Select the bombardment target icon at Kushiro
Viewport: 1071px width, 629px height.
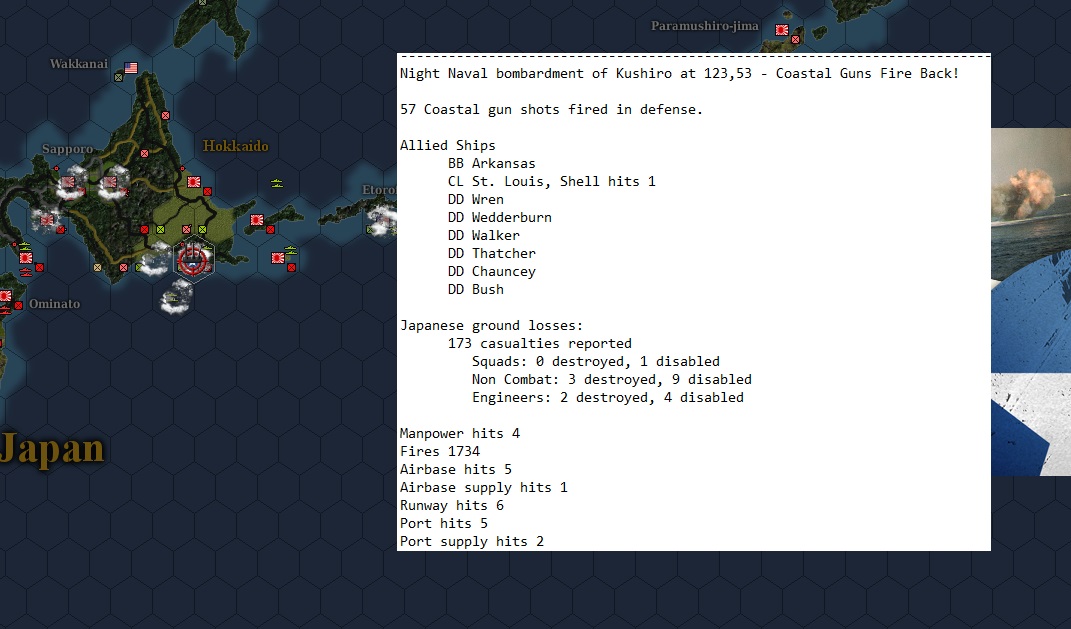click(x=194, y=260)
